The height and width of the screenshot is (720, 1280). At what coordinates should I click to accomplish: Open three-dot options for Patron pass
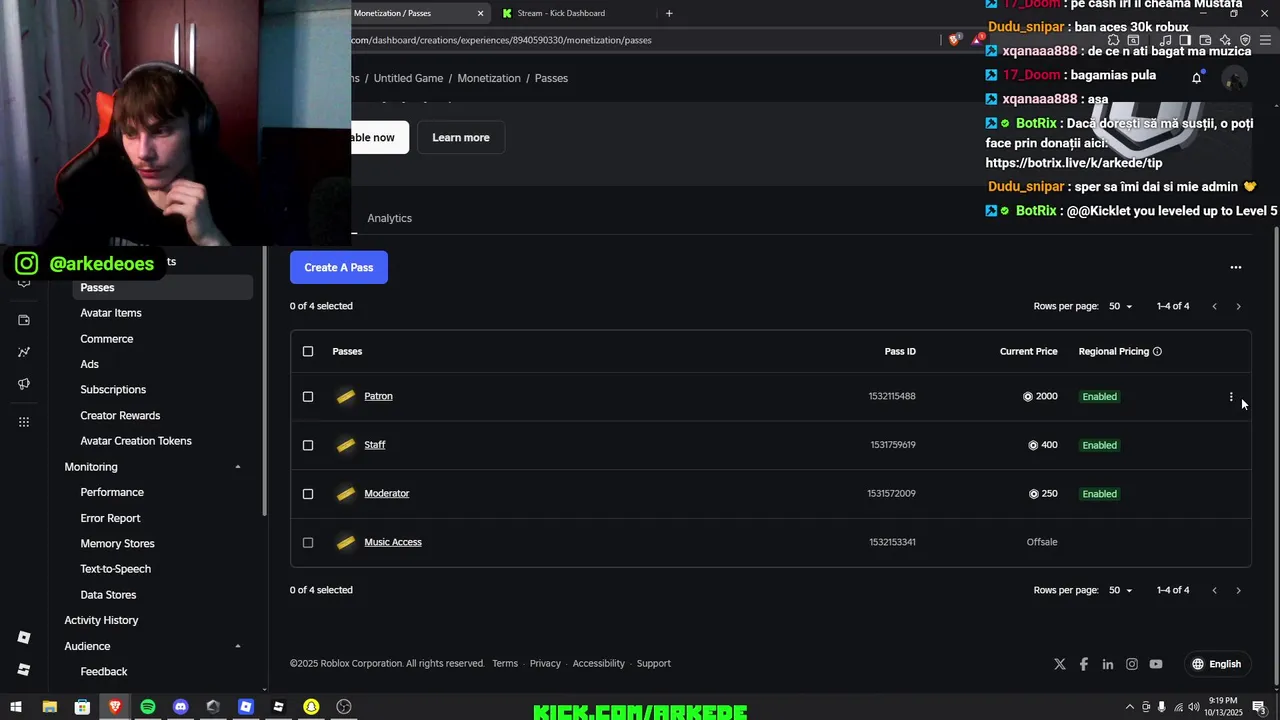pos(1231,397)
